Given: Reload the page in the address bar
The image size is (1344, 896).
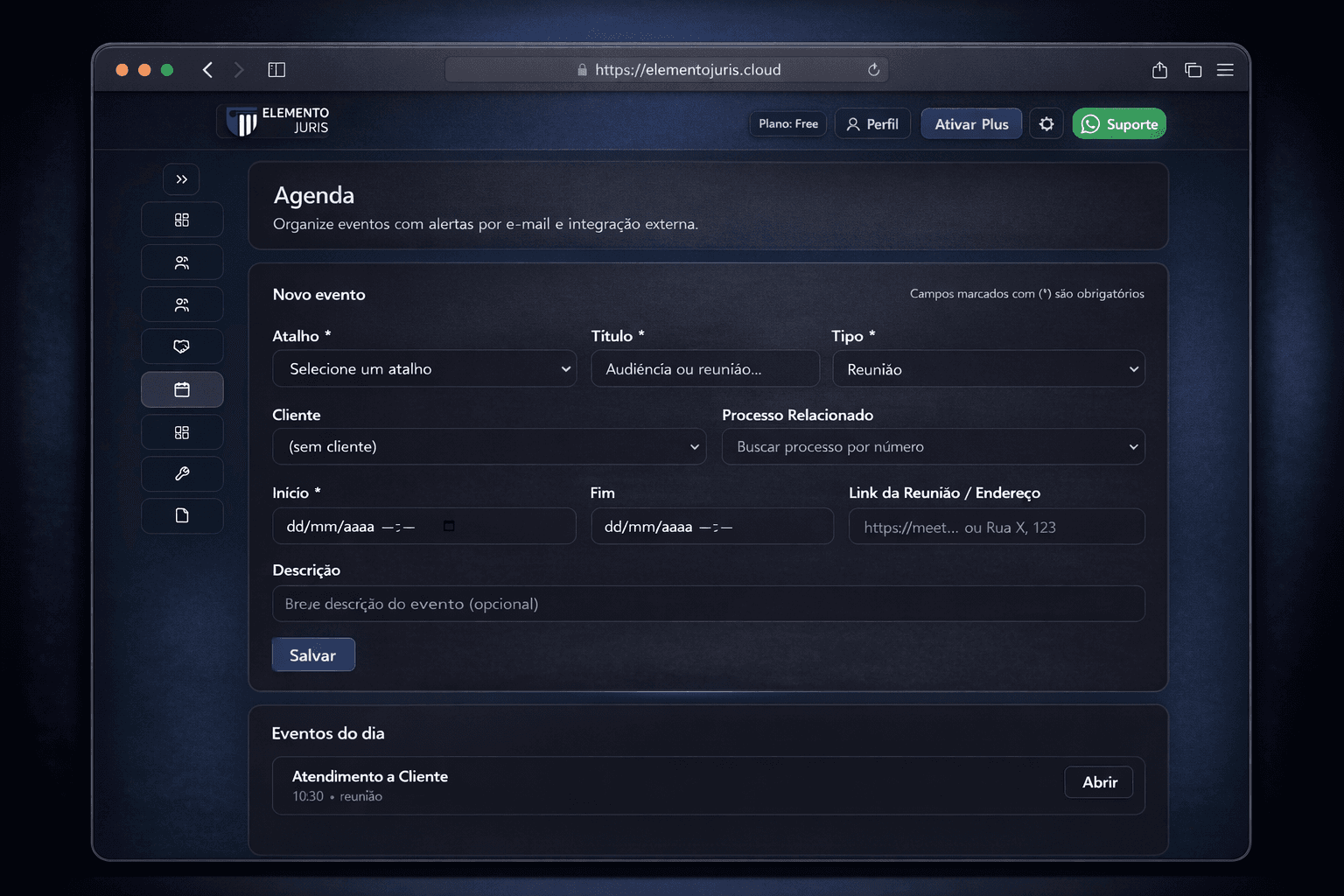Looking at the screenshot, I should click(873, 70).
